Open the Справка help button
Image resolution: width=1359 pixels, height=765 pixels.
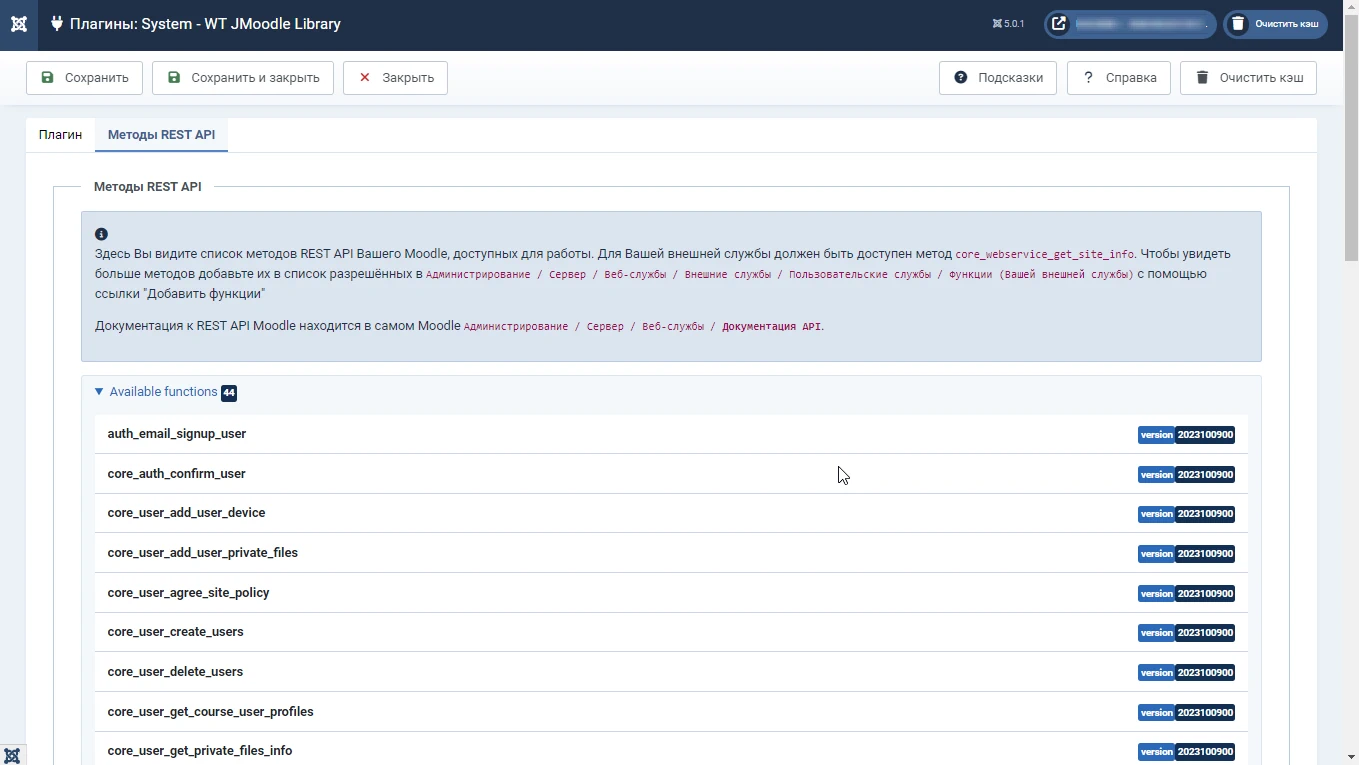(1118, 78)
